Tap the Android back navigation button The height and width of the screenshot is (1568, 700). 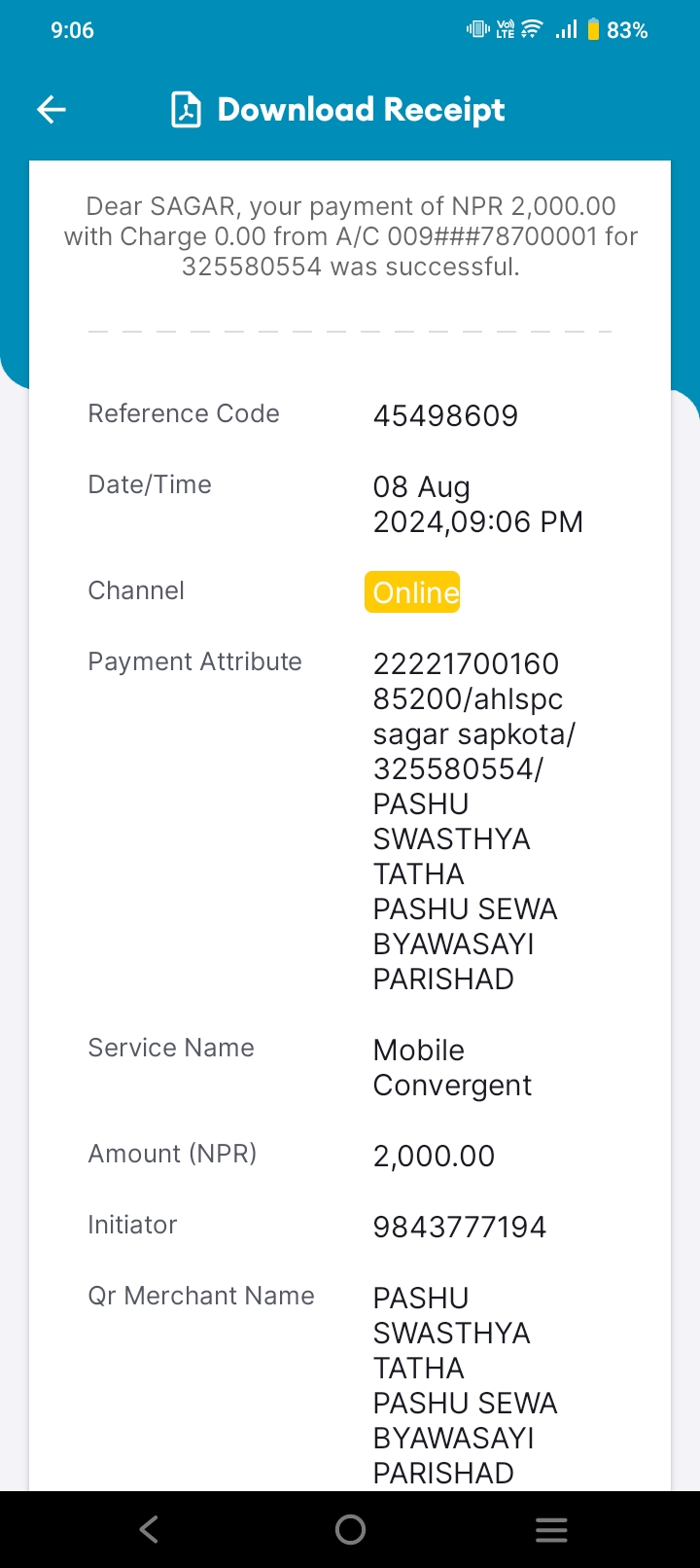point(149,1530)
